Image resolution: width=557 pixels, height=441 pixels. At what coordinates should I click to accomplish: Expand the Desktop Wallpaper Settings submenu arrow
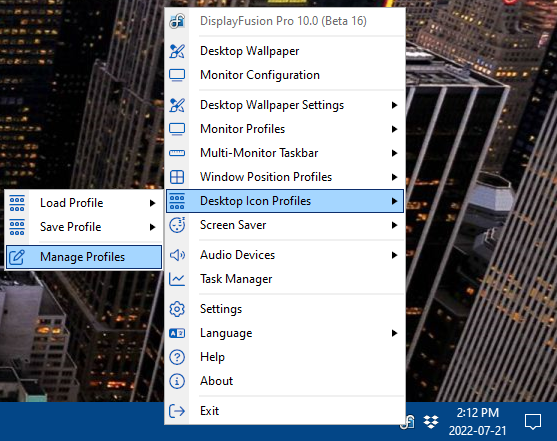(394, 105)
